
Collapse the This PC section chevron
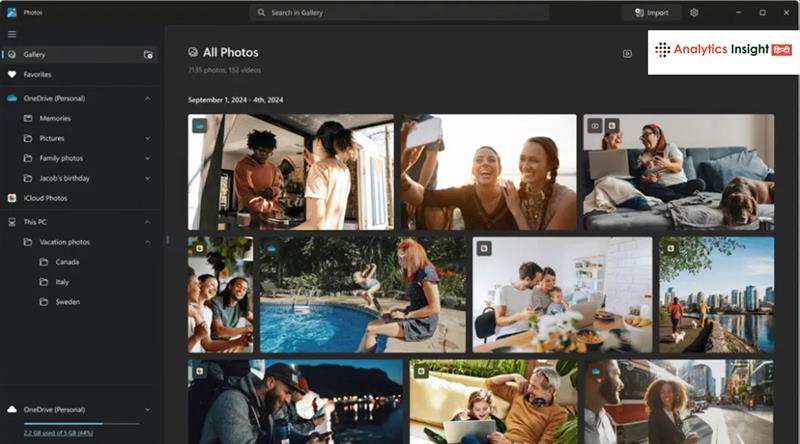(147, 222)
